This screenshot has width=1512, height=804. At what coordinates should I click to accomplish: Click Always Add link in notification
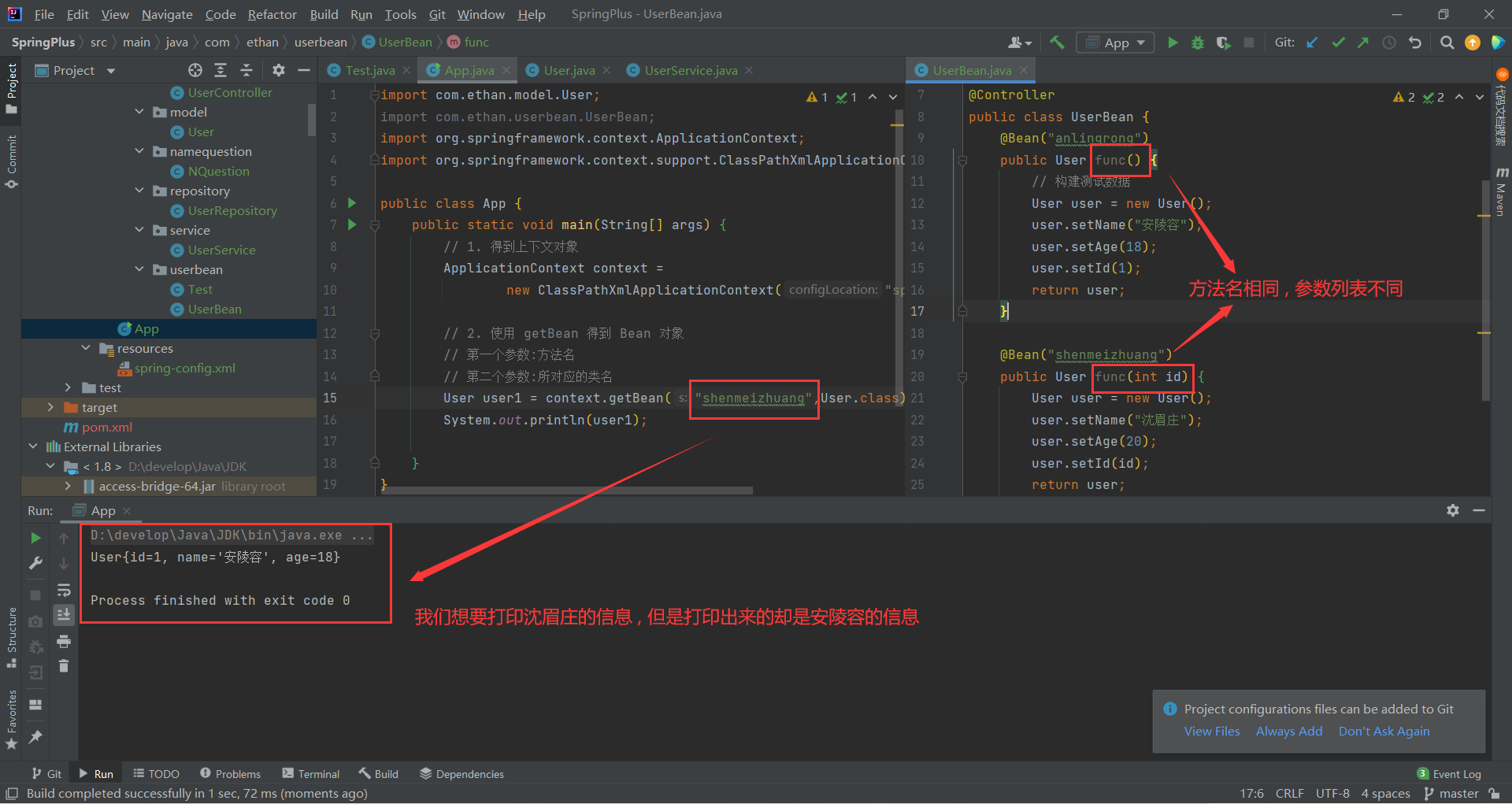(1289, 731)
